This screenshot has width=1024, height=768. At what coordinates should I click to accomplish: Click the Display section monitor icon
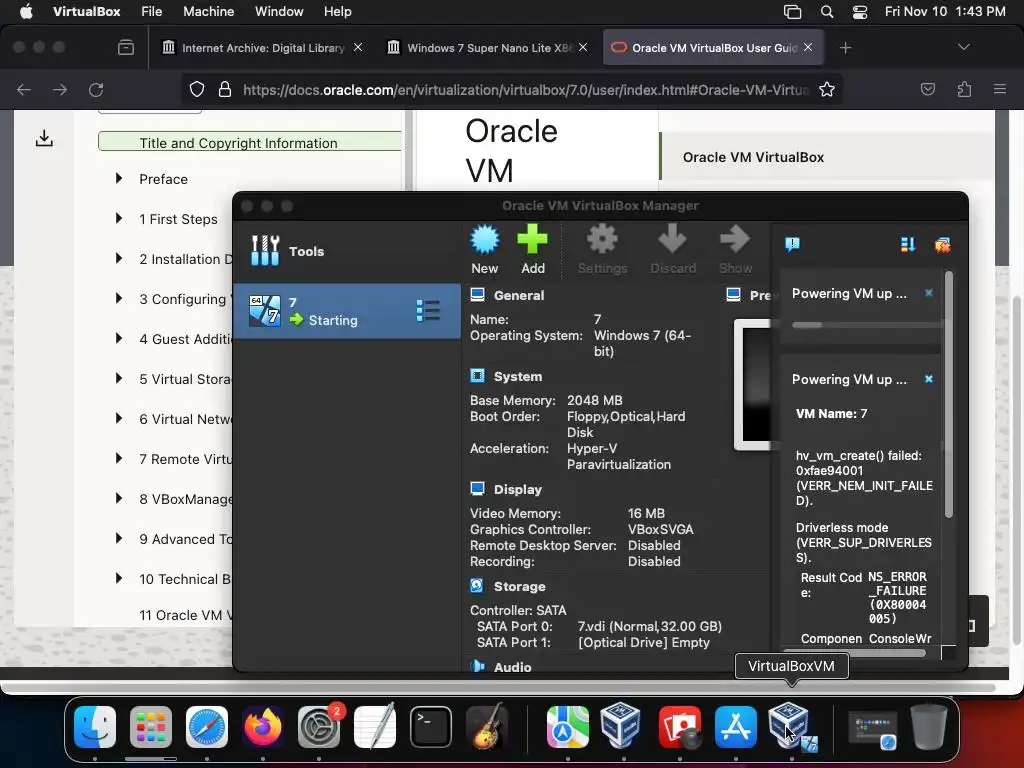click(477, 489)
